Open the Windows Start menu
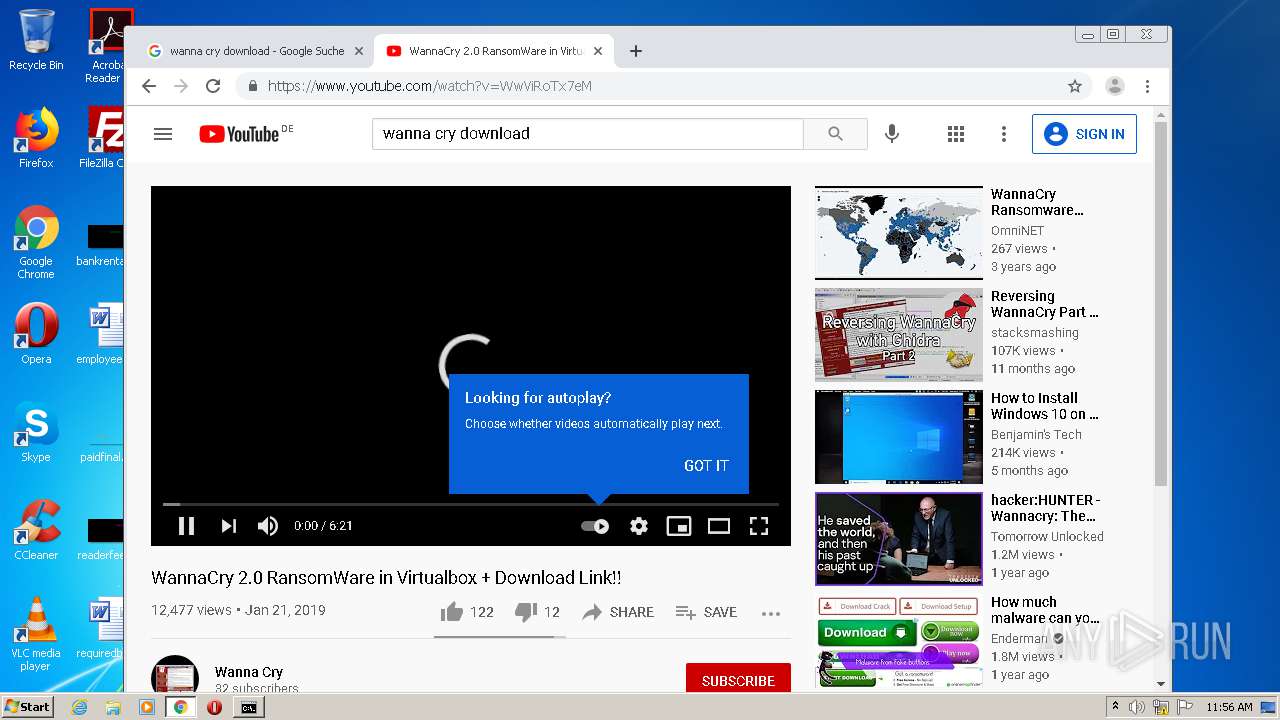 (x=27, y=707)
